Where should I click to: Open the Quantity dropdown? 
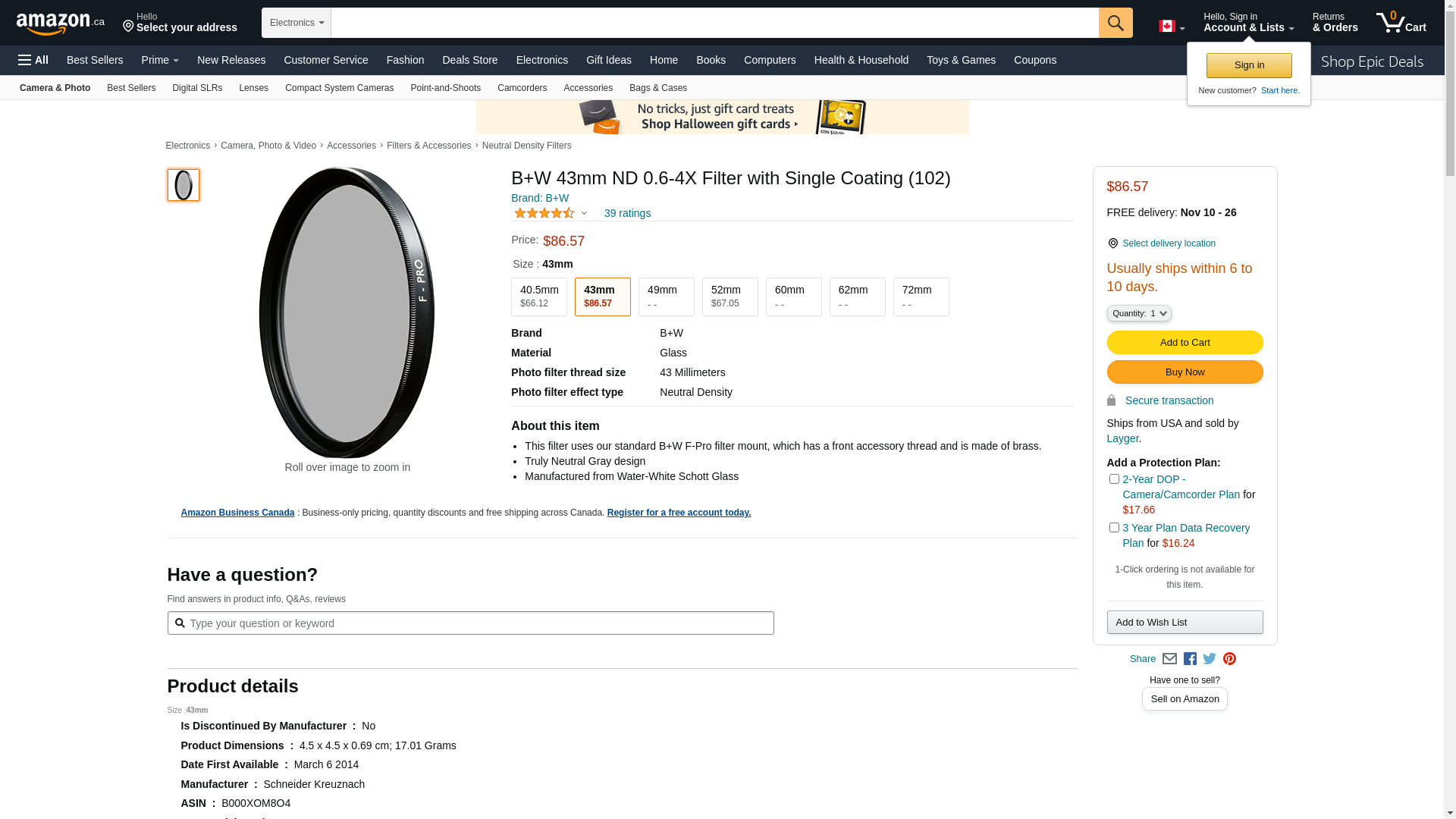click(x=1138, y=313)
